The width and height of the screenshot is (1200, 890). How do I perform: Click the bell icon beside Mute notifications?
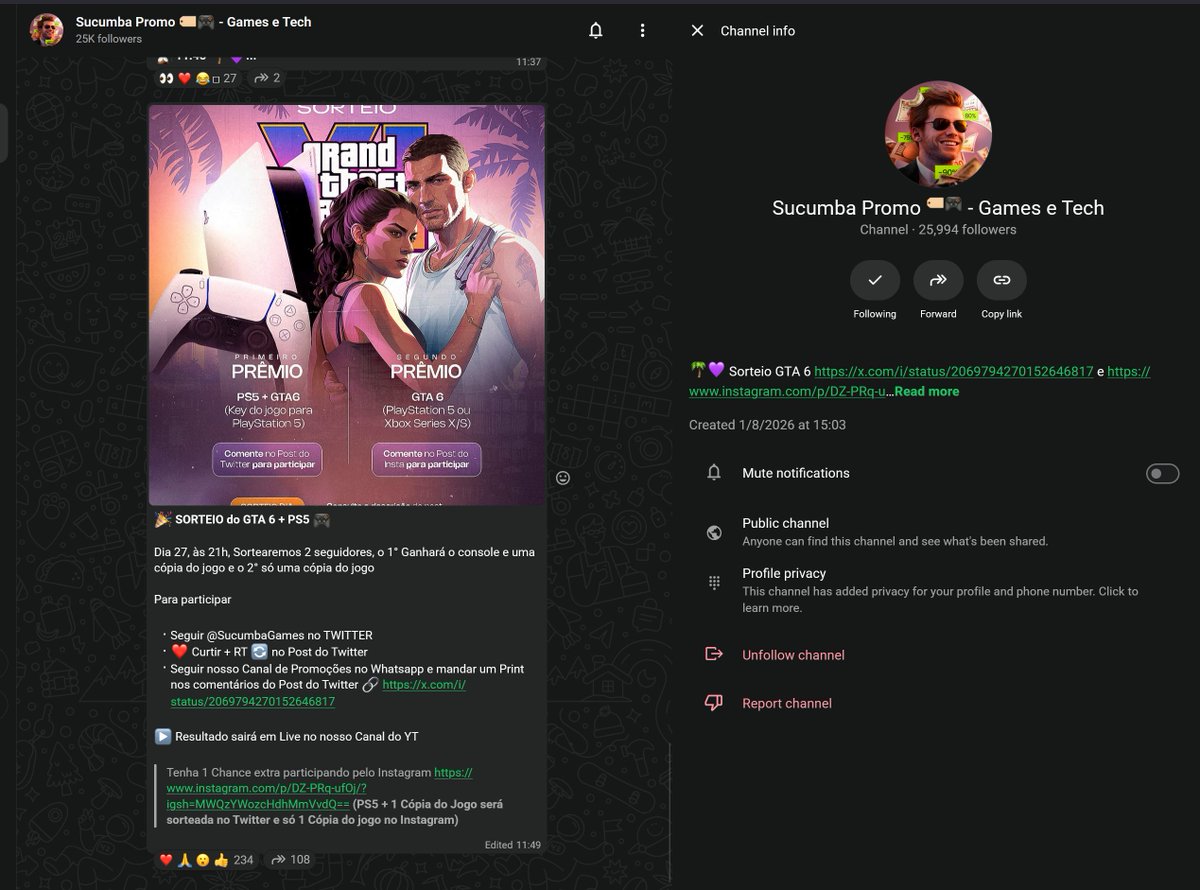714,473
